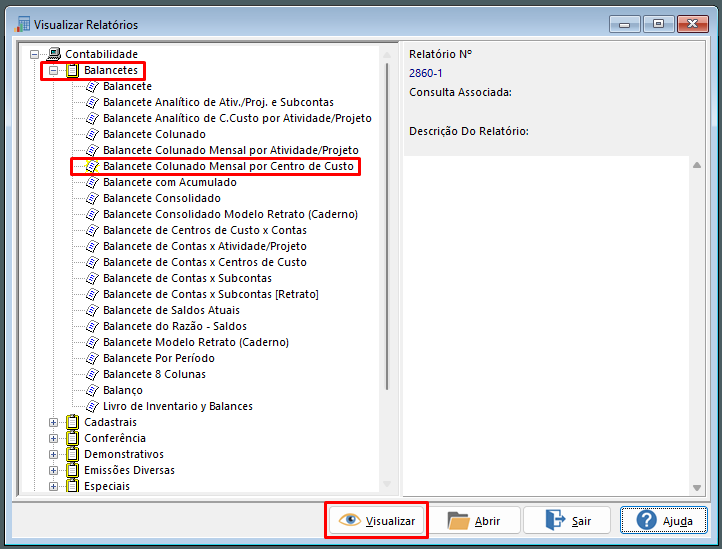
Task: Expand the Conferência group
Action: (x=53, y=438)
